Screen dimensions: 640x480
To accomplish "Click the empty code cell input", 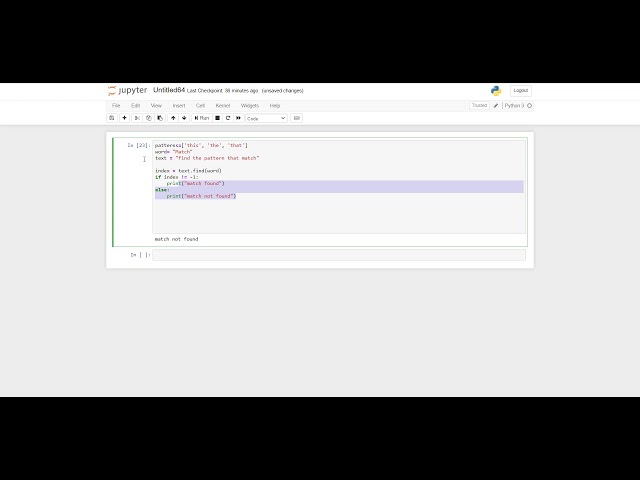I will 339,255.
